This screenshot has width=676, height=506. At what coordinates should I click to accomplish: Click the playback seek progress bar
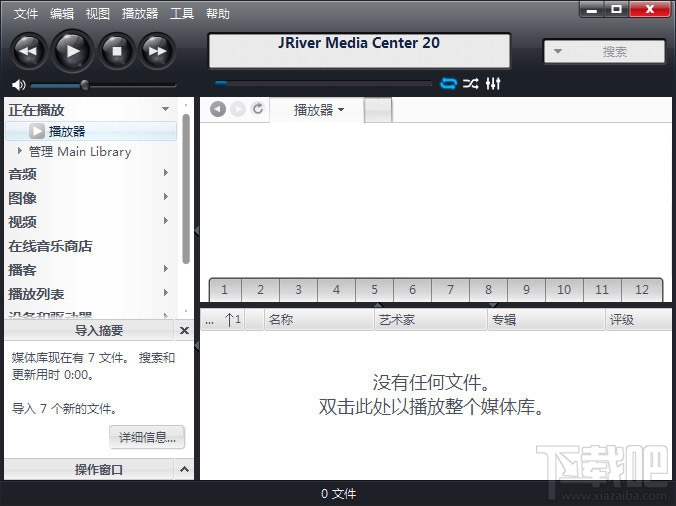click(323, 83)
